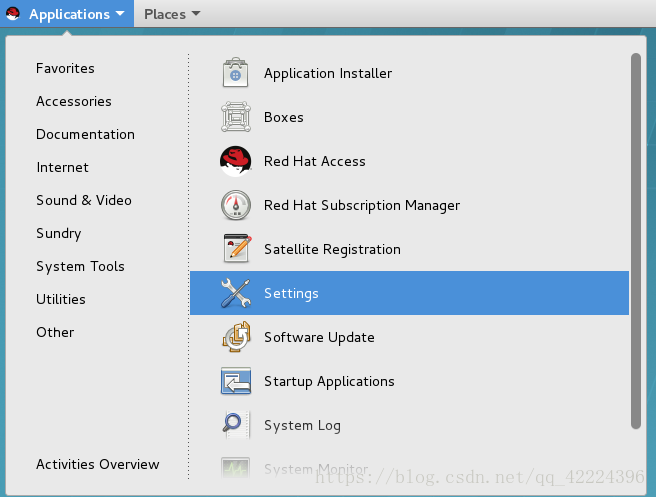Click Activities Overview link
The image size is (656, 497).
coord(97,465)
